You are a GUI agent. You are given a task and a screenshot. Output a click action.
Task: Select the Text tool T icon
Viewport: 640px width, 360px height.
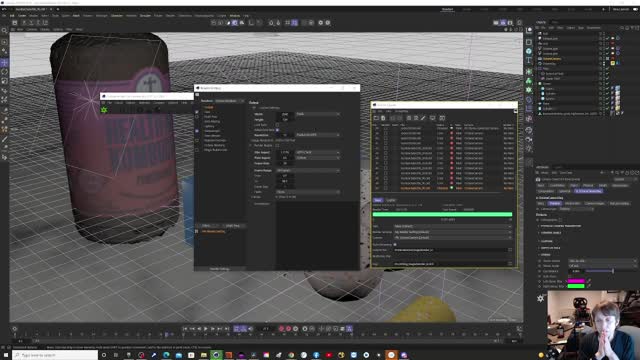529,60
